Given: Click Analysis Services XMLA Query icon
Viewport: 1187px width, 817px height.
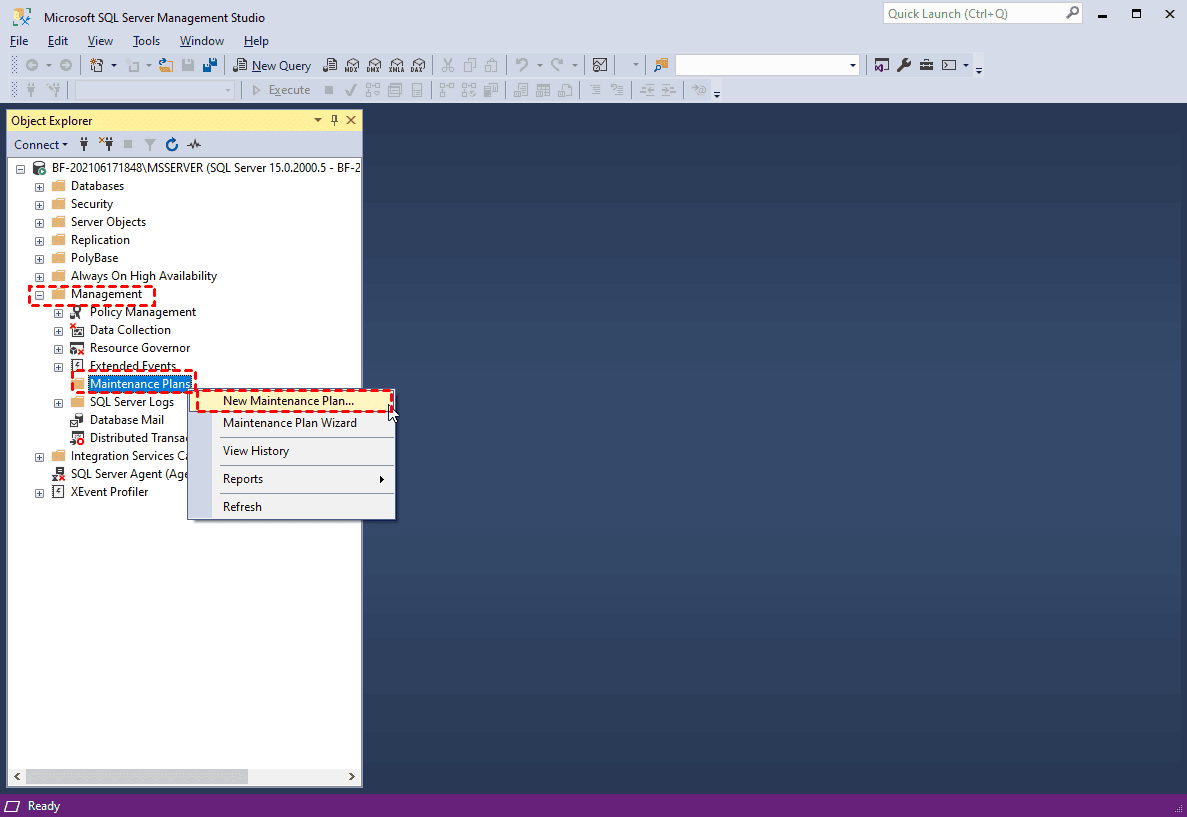Looking at the screenshot, I should point(396,66).
